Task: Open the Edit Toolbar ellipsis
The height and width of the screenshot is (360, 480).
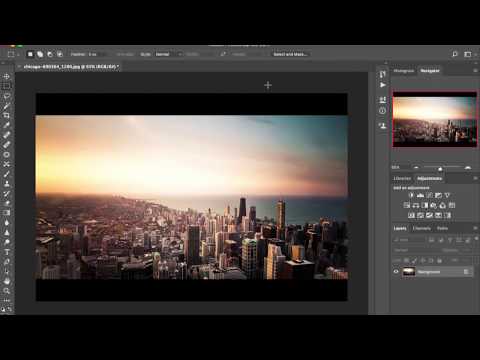Action: (6, 300)
